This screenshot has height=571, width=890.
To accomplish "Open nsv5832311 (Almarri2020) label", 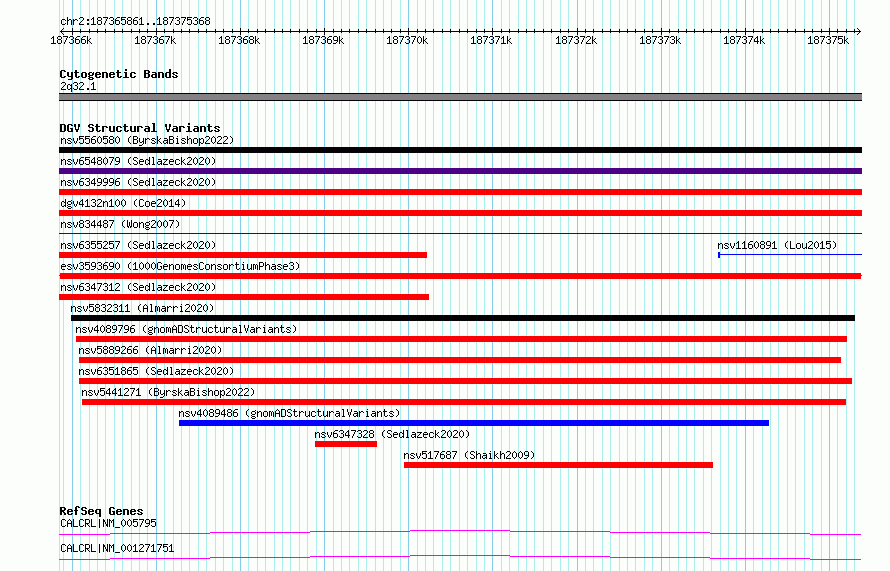I will (142, 308).
